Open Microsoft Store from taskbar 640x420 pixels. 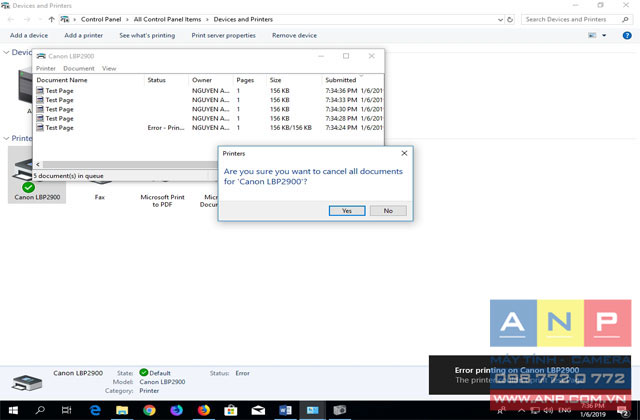pyautogui.click(x=231, y=410)
